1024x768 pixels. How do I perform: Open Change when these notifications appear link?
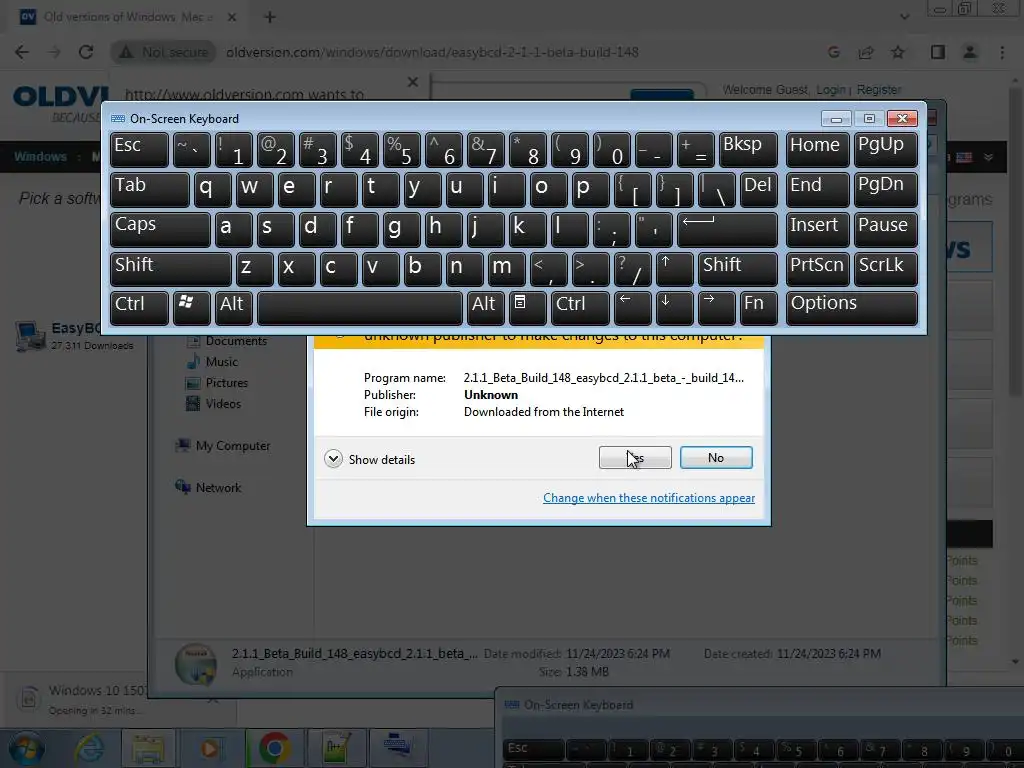(648, 498)
